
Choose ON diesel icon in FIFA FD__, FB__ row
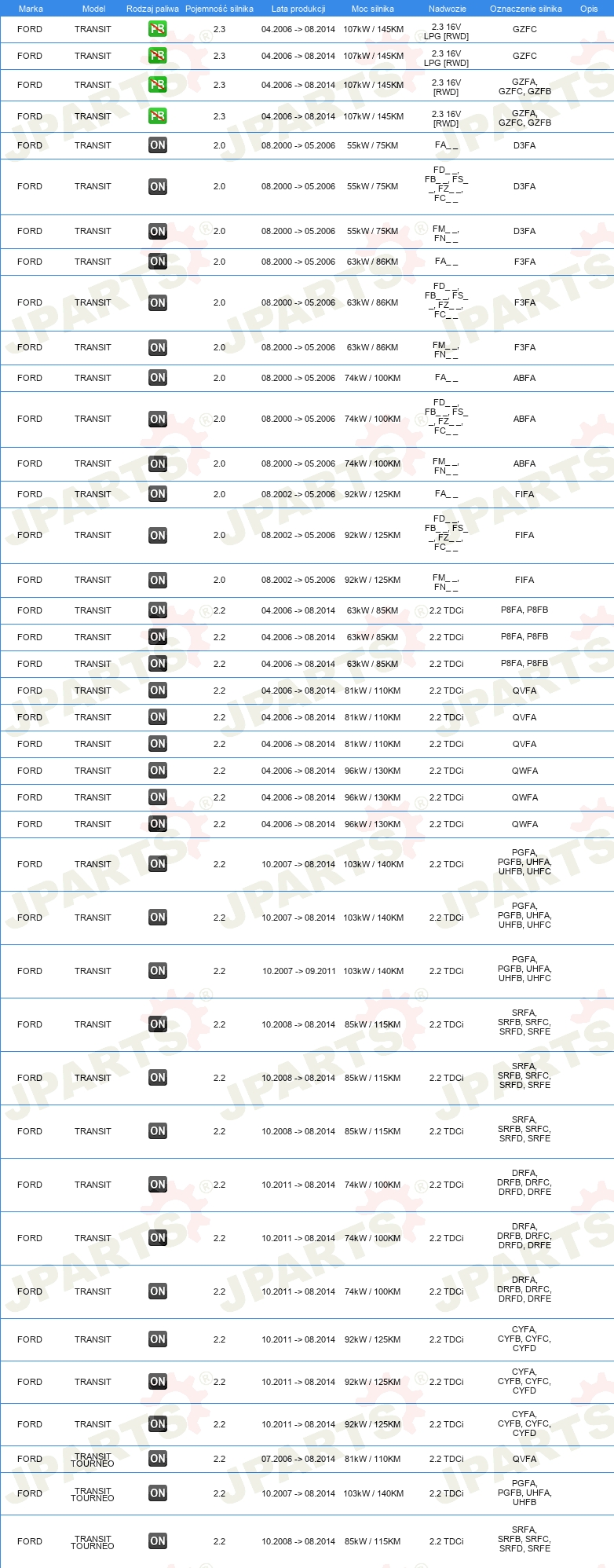click(x=158, y=535)
